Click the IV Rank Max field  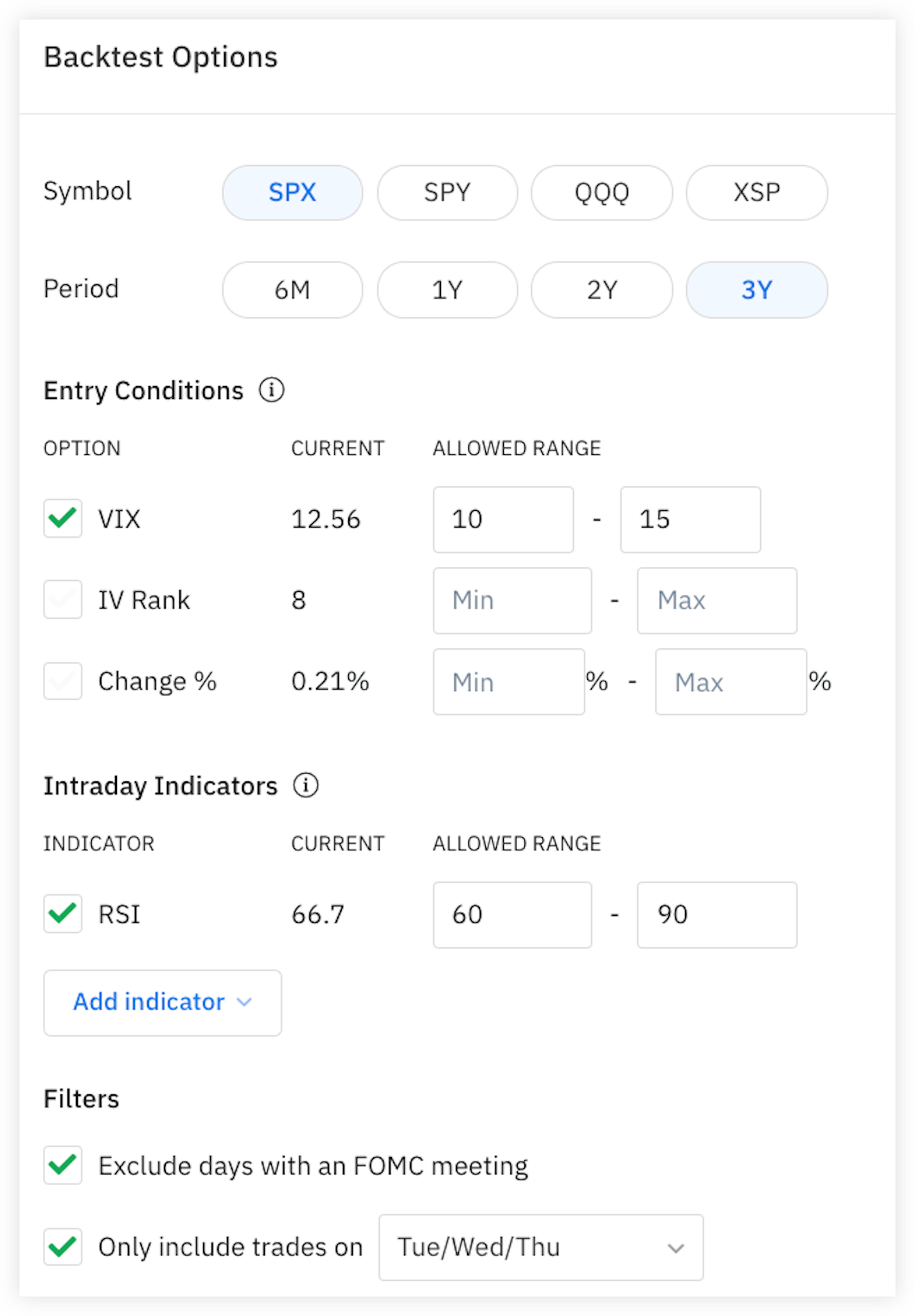[716, 601]
